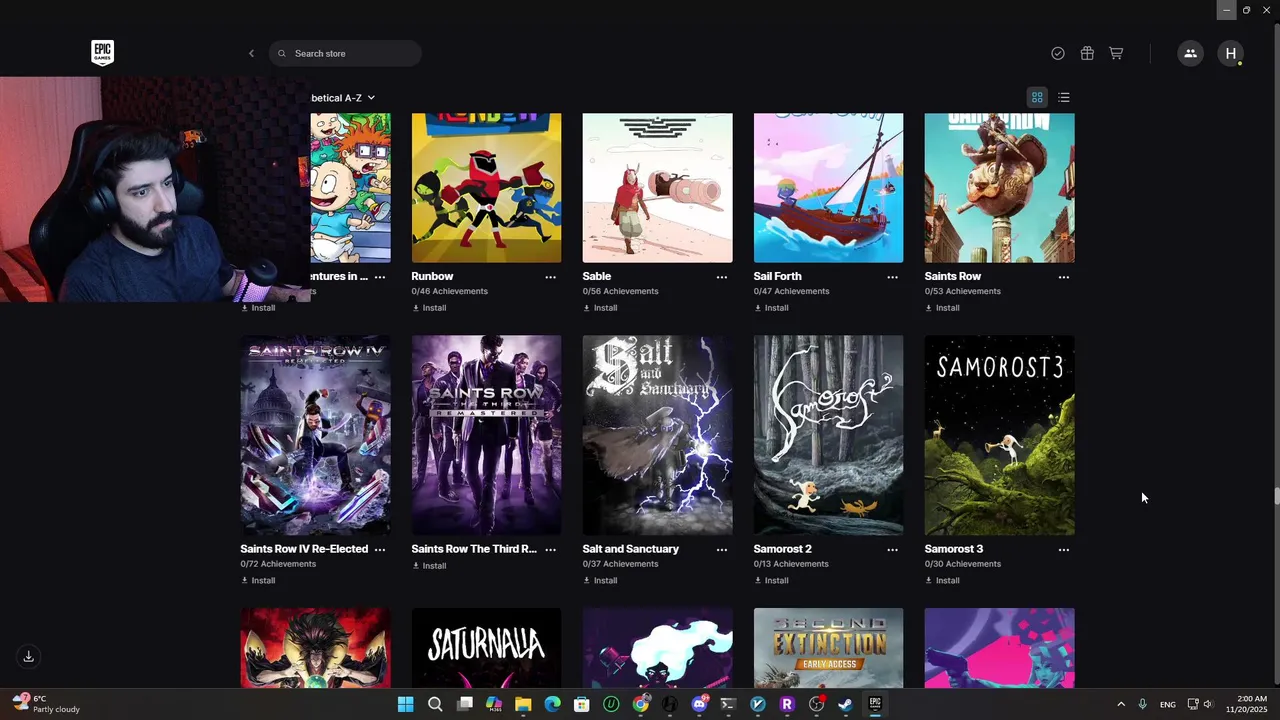Open Runbow options menu (three dots)
Screen dimensions: 1280x720
550,277
